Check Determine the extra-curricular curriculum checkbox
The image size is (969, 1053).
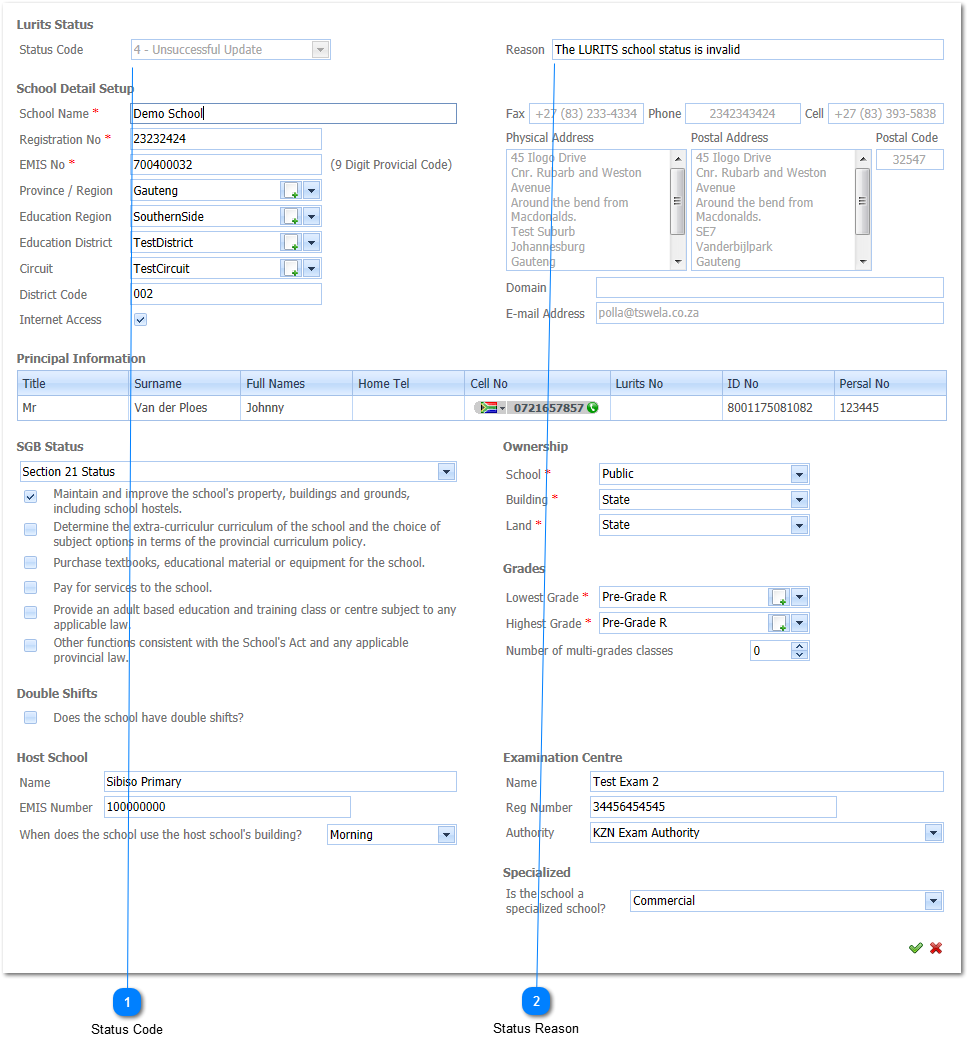coord(30,529)
